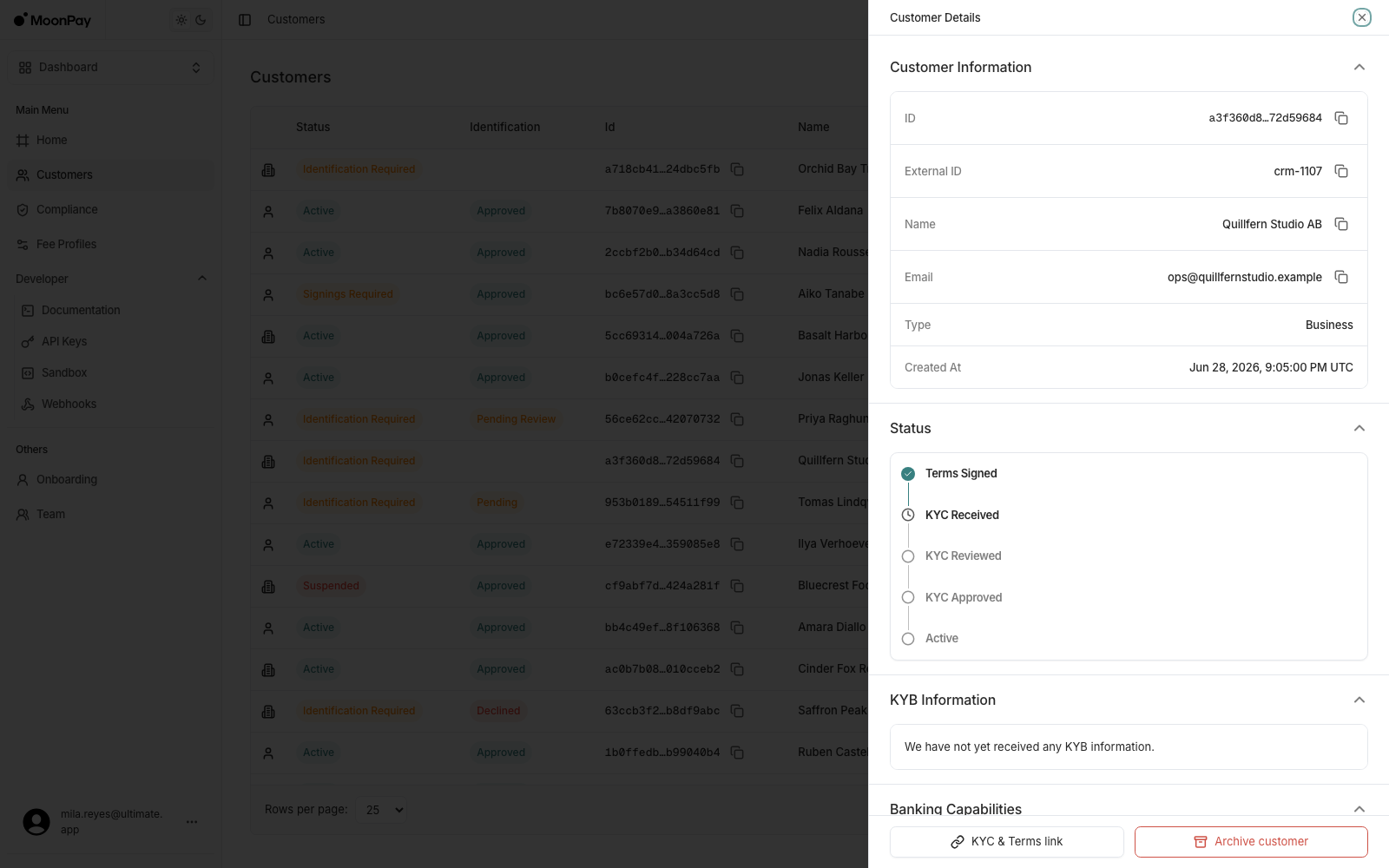Collapse the Developer menu group
1389x868 pixels.
tap(202, 279)
